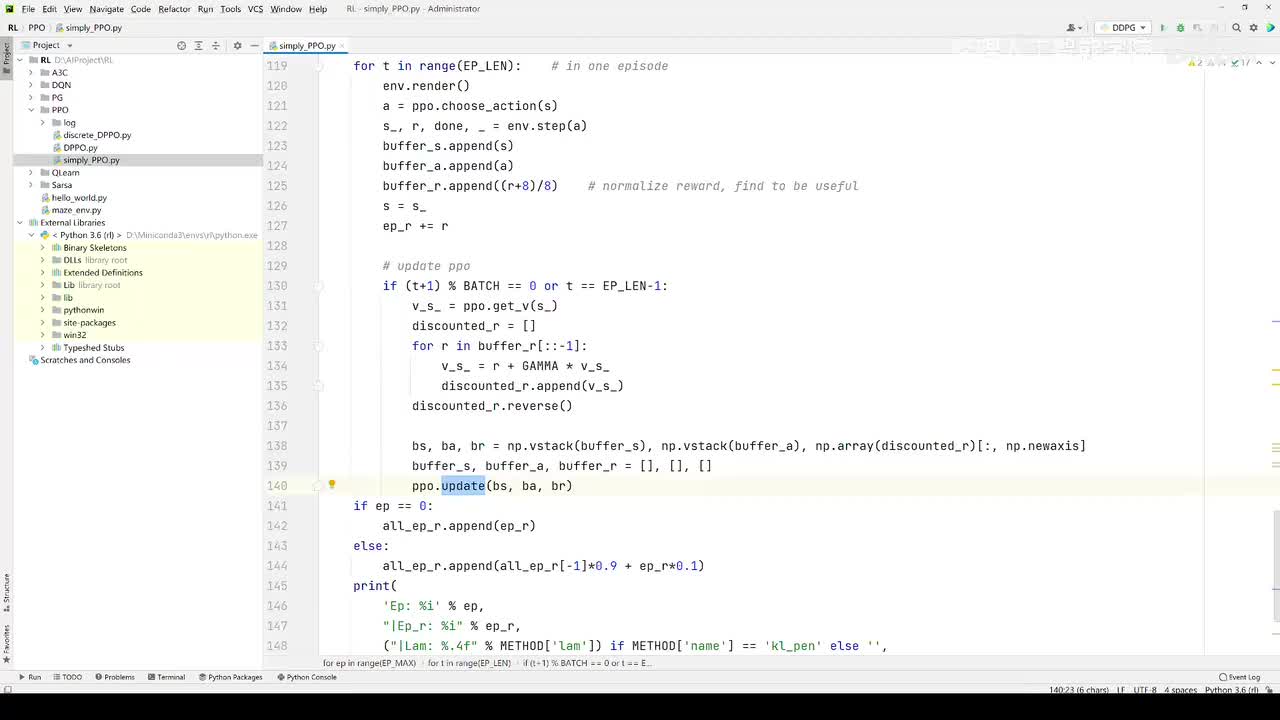This screenshot has height=720, width=1280.
Task: Open the Python Console tool window
Action: click(307, 677)
